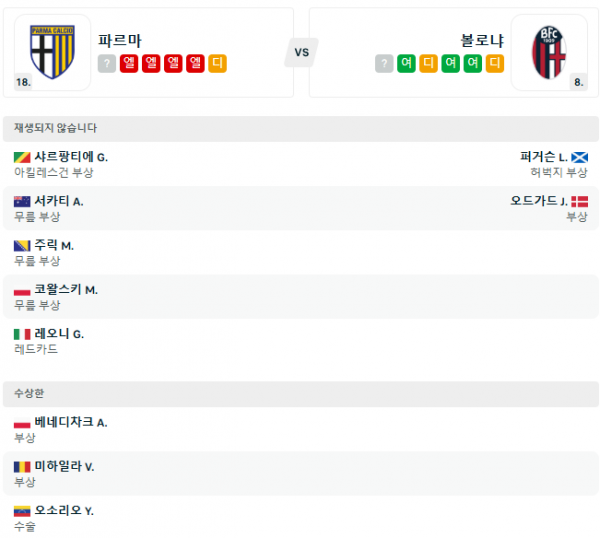Click the Bosnia flag beside 주릭 M.
Screen dimensions: 600x538
pos(22,245)
